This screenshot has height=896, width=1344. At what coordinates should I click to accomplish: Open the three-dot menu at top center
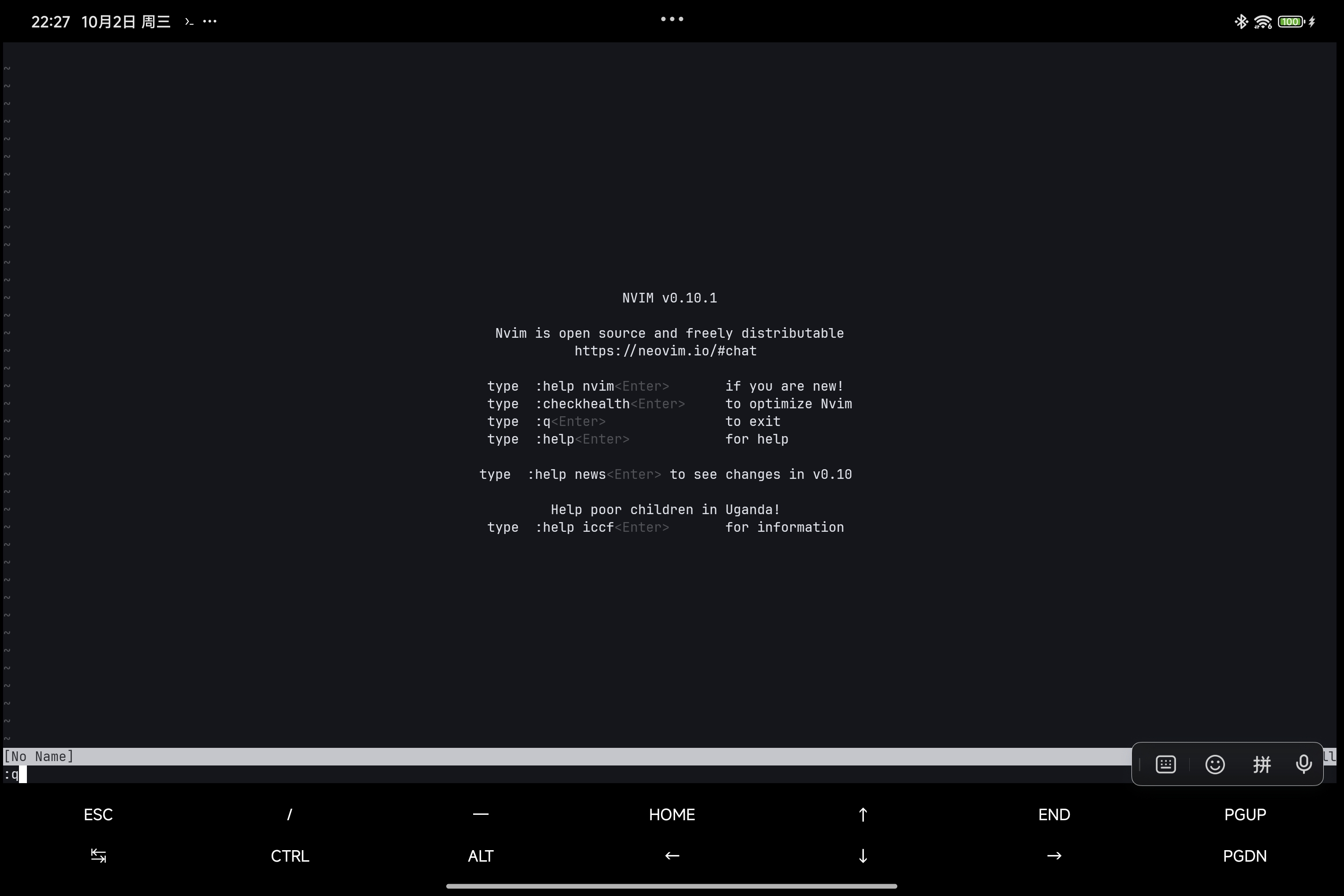(x=672, y=19)
